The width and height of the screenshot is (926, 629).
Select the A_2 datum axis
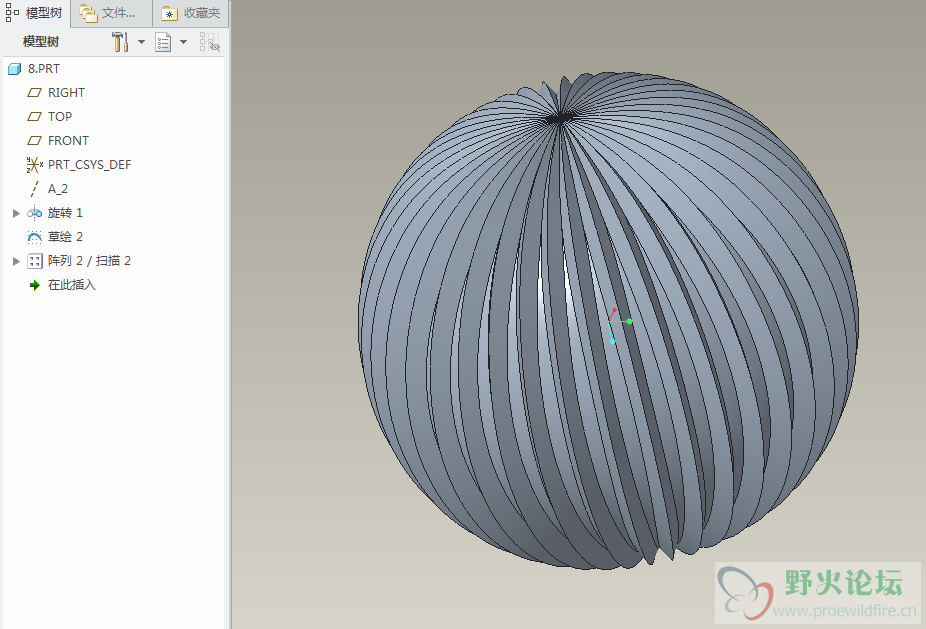[x=58, y=189]
